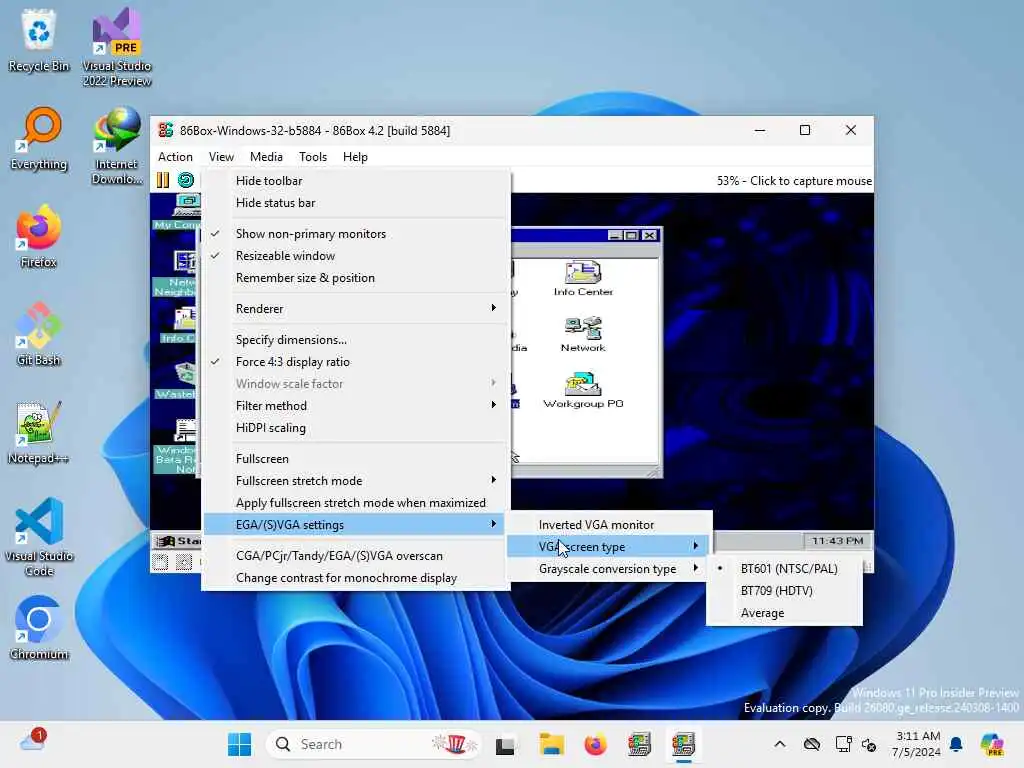1024x768 pixels.
Task: Choose Specify dimensions... menu entry
Action: point(356,340)
